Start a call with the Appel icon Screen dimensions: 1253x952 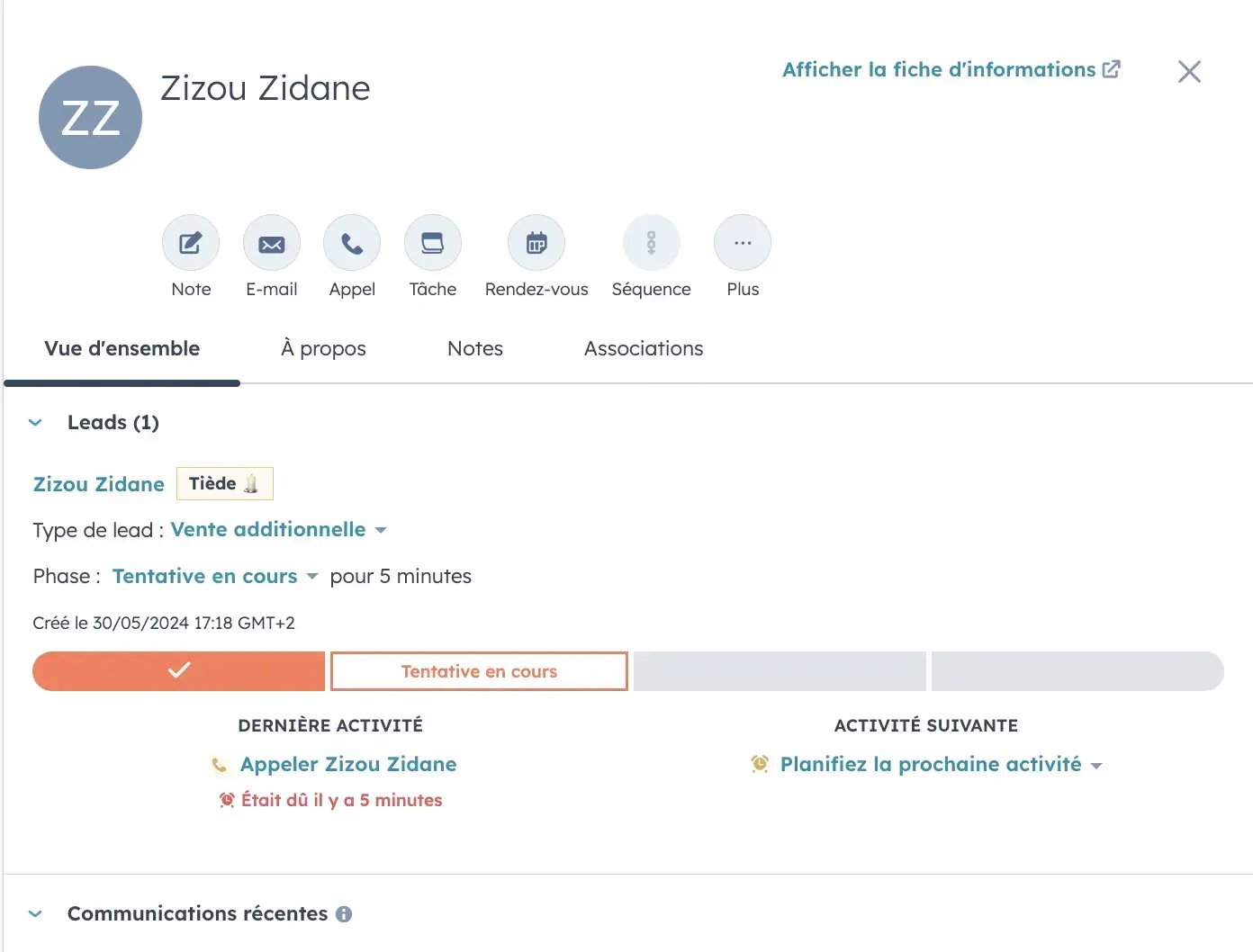352,243
